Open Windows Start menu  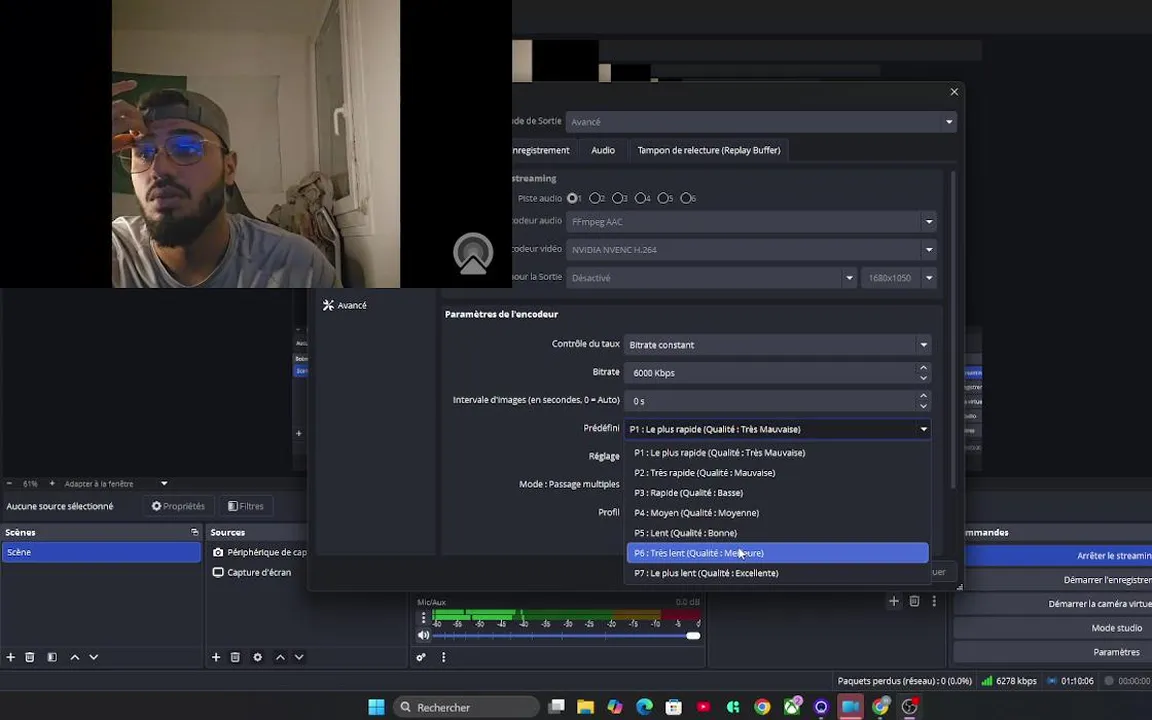[x=376, y=707]
